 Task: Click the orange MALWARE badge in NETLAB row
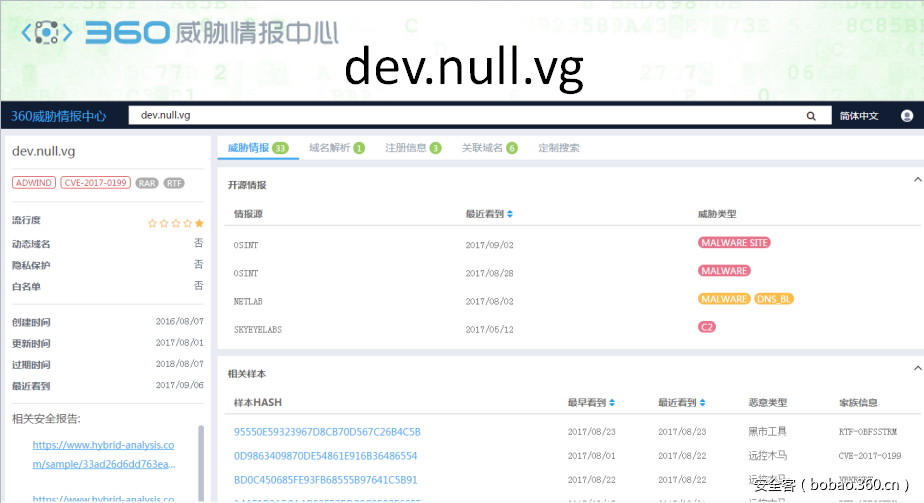tap(724, 299)
